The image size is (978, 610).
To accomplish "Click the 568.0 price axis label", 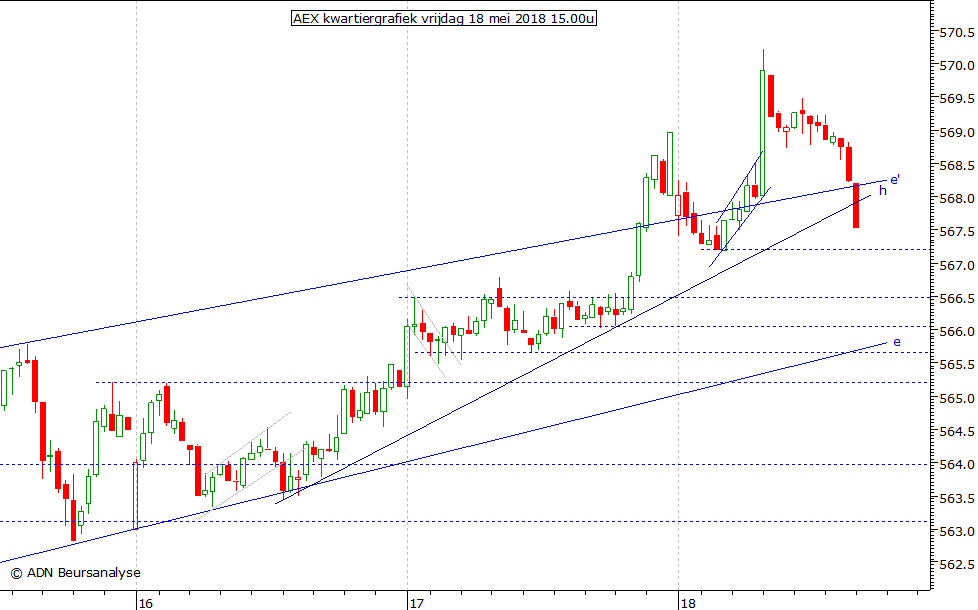I will tap(957, 199).
